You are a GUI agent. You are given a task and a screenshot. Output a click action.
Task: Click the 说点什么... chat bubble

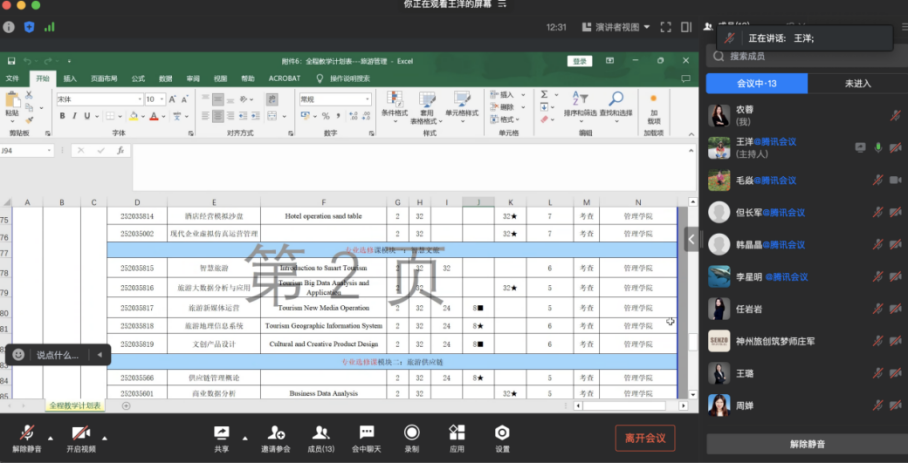pyautogui.click(x=58, y=355)
